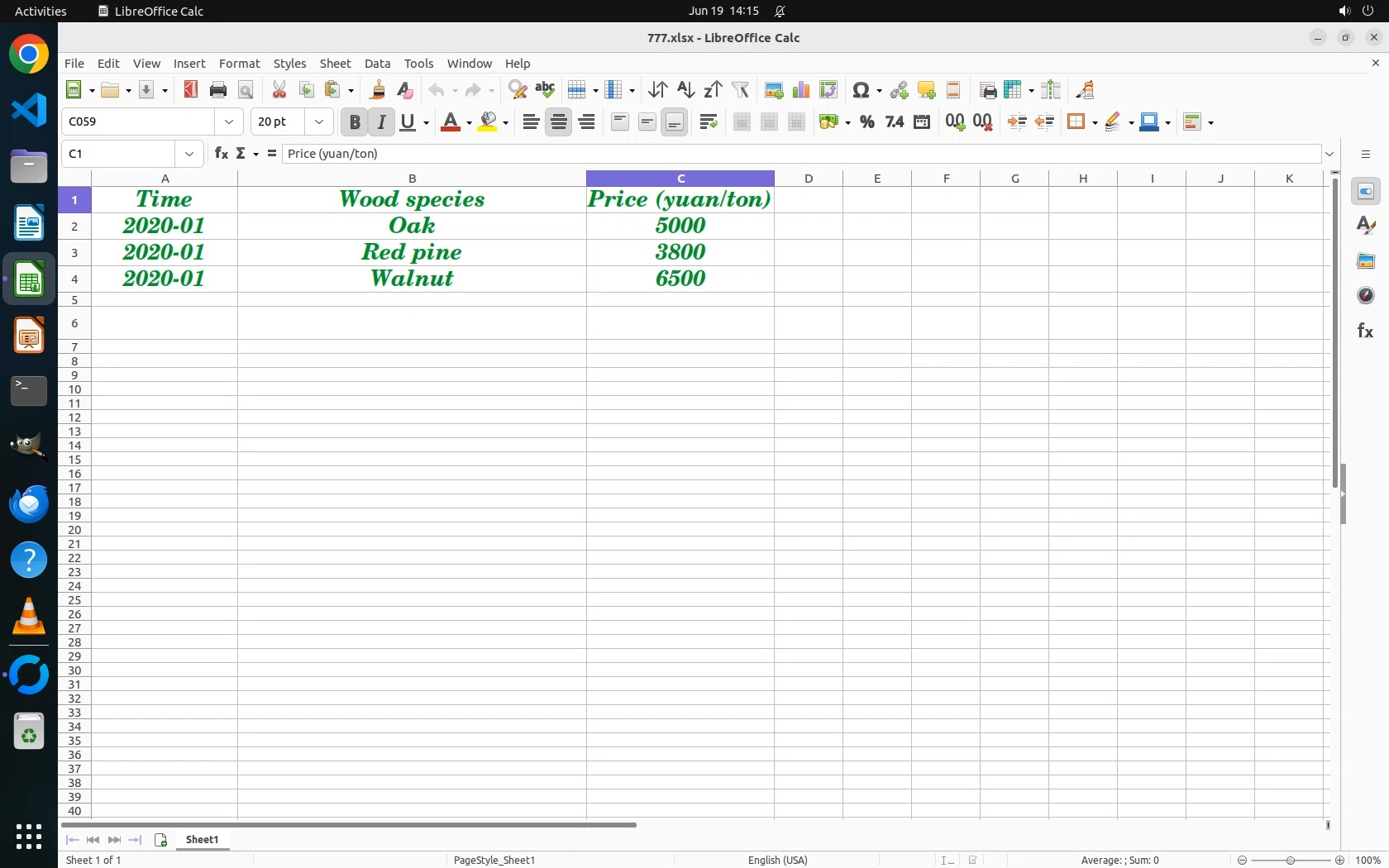Toggle the Wrap Text button
Viewport: 1389px width, 868px height.
click(x=709, y=122)
